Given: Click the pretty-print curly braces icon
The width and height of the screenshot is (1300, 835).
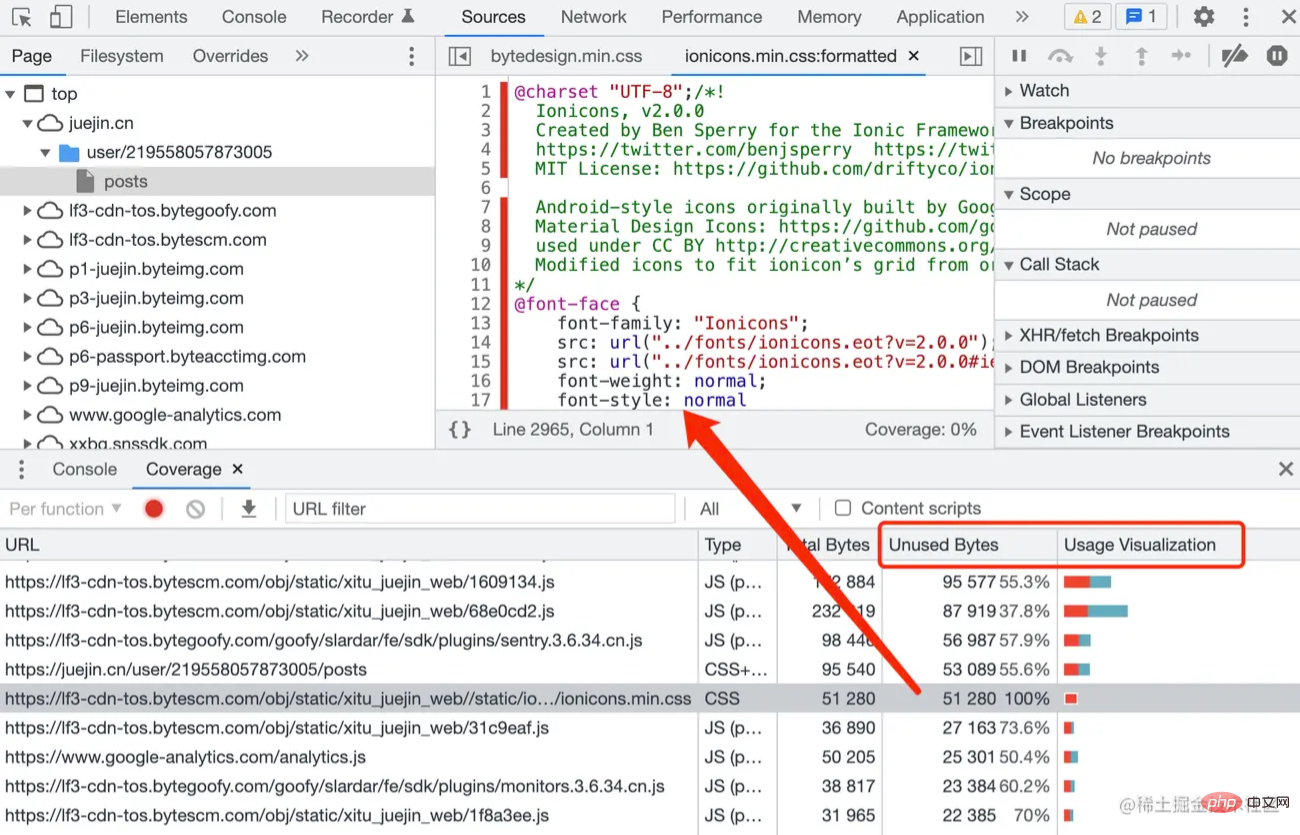Looking at the screenshot, I should click(459, 429).
